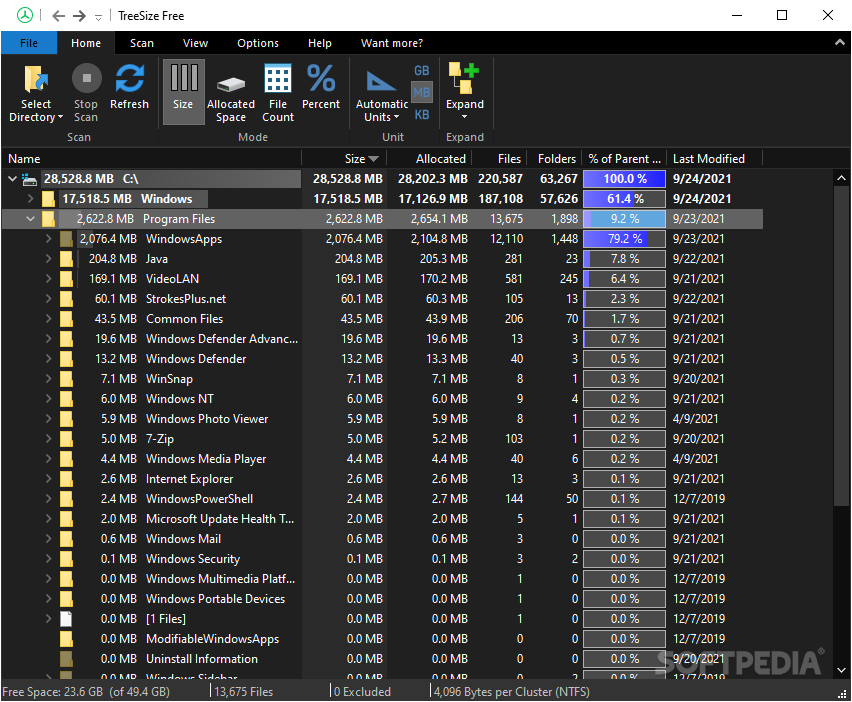This screenshot has height=702, width=852.
Task: Sort by the Last Modified column header
Action: coord(715,159)
